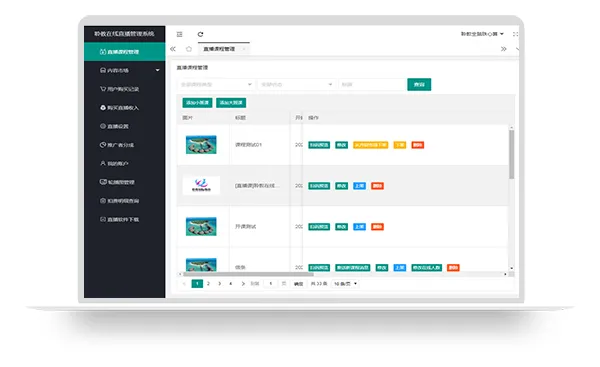Click the table's horizontal scrollbar thumb
The height and width of the screenshot is (367, 600).
[248, 274]
